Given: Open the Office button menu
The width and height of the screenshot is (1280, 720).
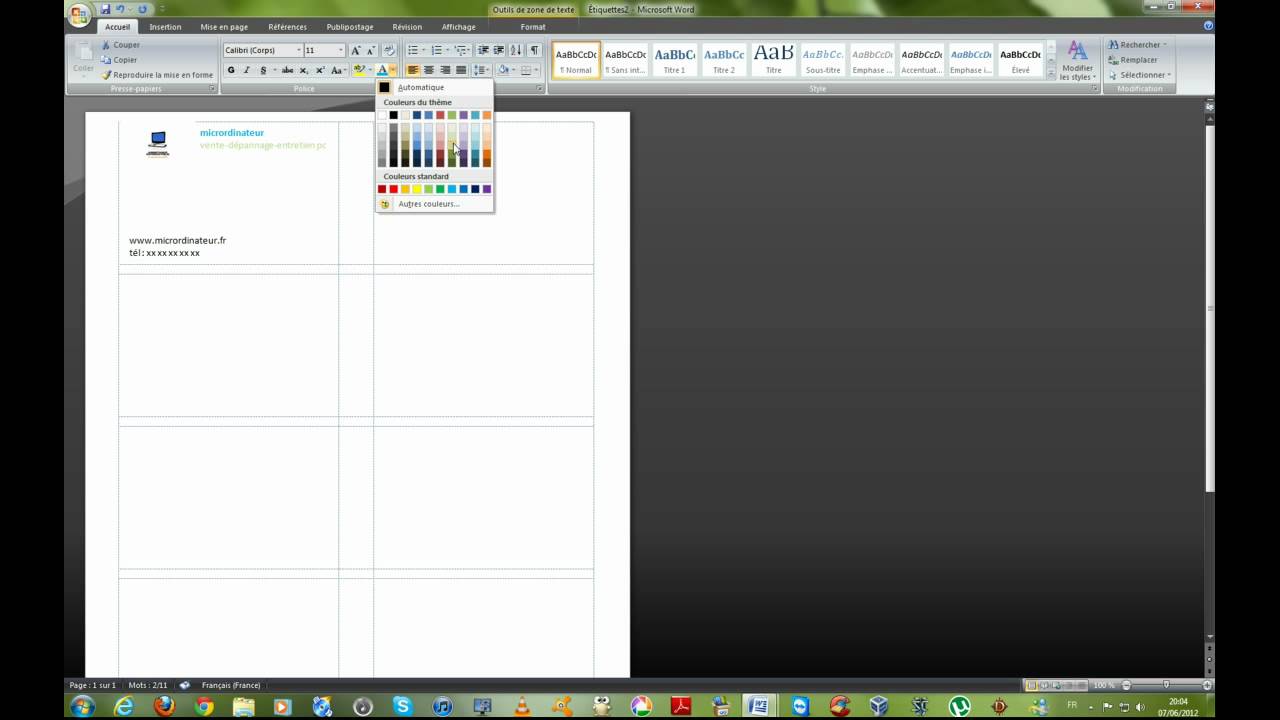Looking at the screenshot, I should tap(79, 15).
